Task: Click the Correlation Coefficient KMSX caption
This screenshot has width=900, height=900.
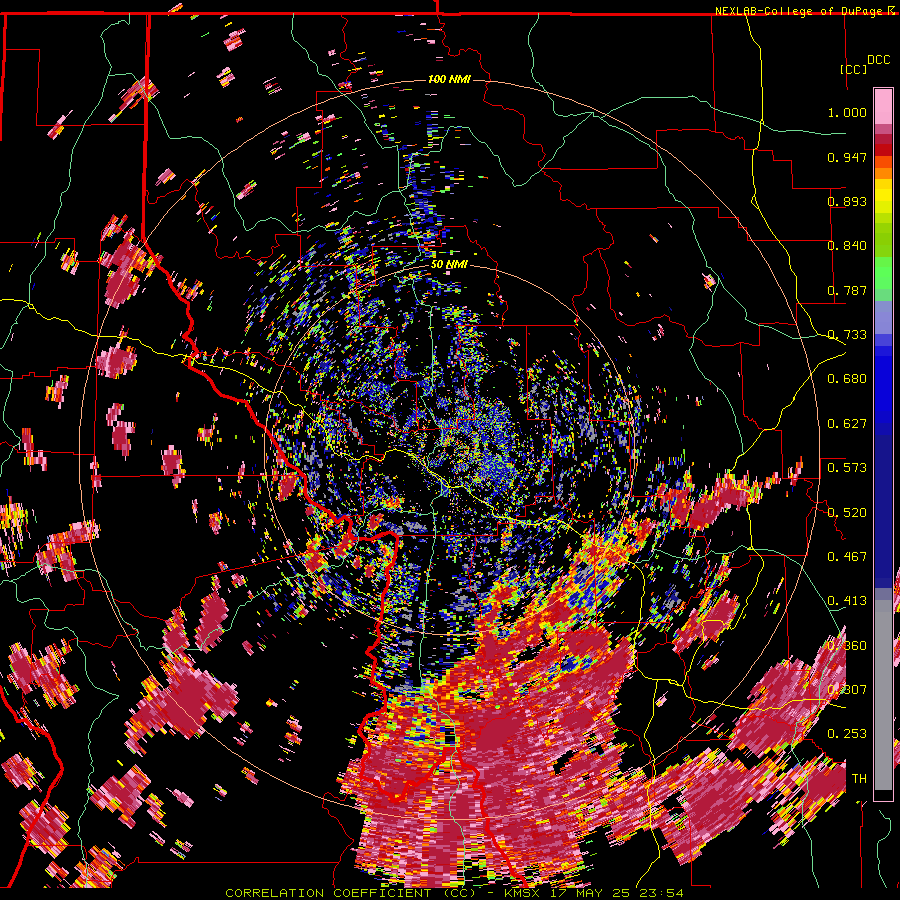Action: [x=454, y=893]
